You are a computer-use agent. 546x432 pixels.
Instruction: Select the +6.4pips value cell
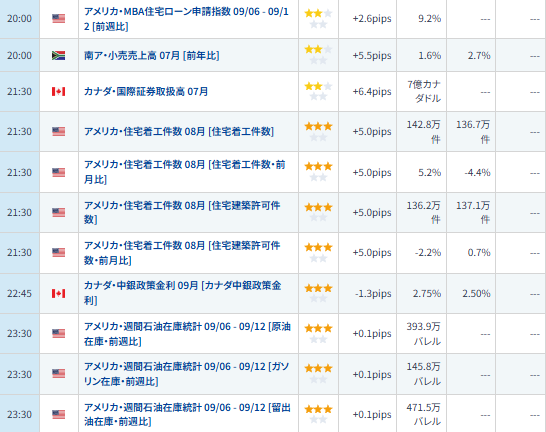click(372, 92)
